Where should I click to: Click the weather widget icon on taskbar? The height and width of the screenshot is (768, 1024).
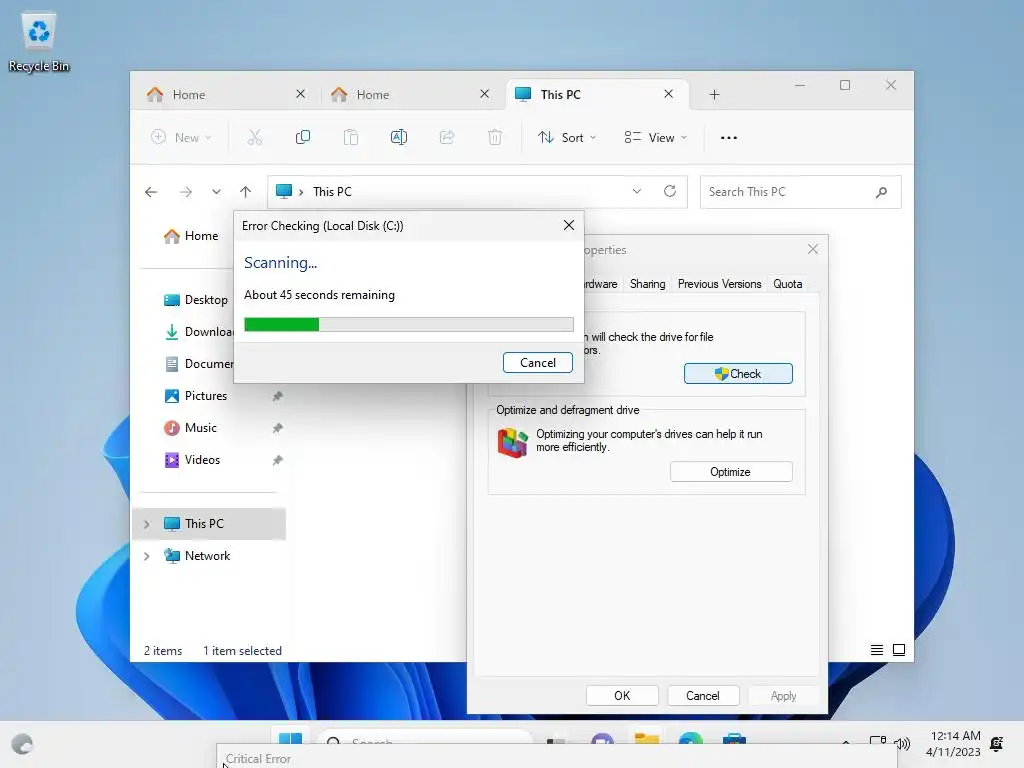point(22,744)
